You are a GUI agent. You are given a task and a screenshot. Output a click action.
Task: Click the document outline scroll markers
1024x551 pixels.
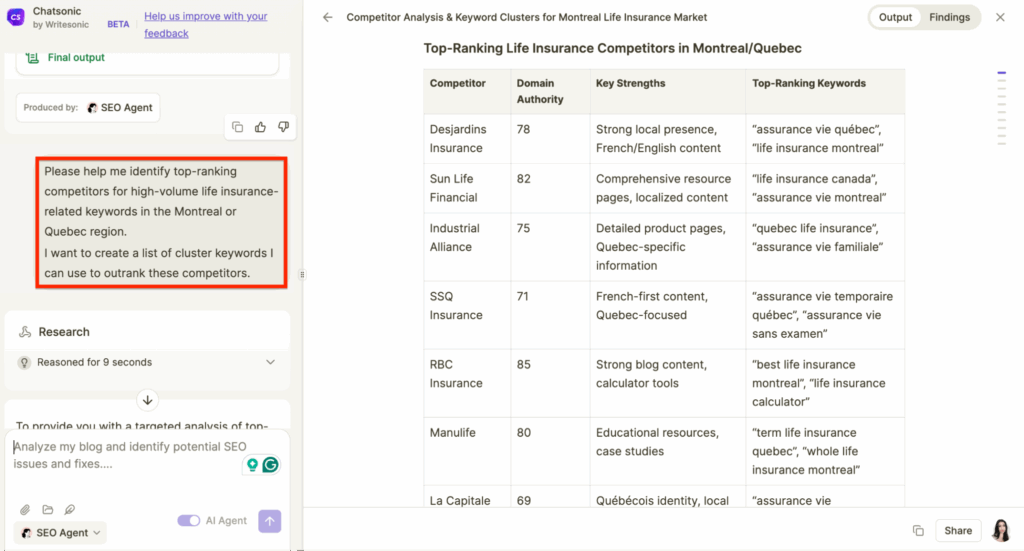[x=1002, y=108]
